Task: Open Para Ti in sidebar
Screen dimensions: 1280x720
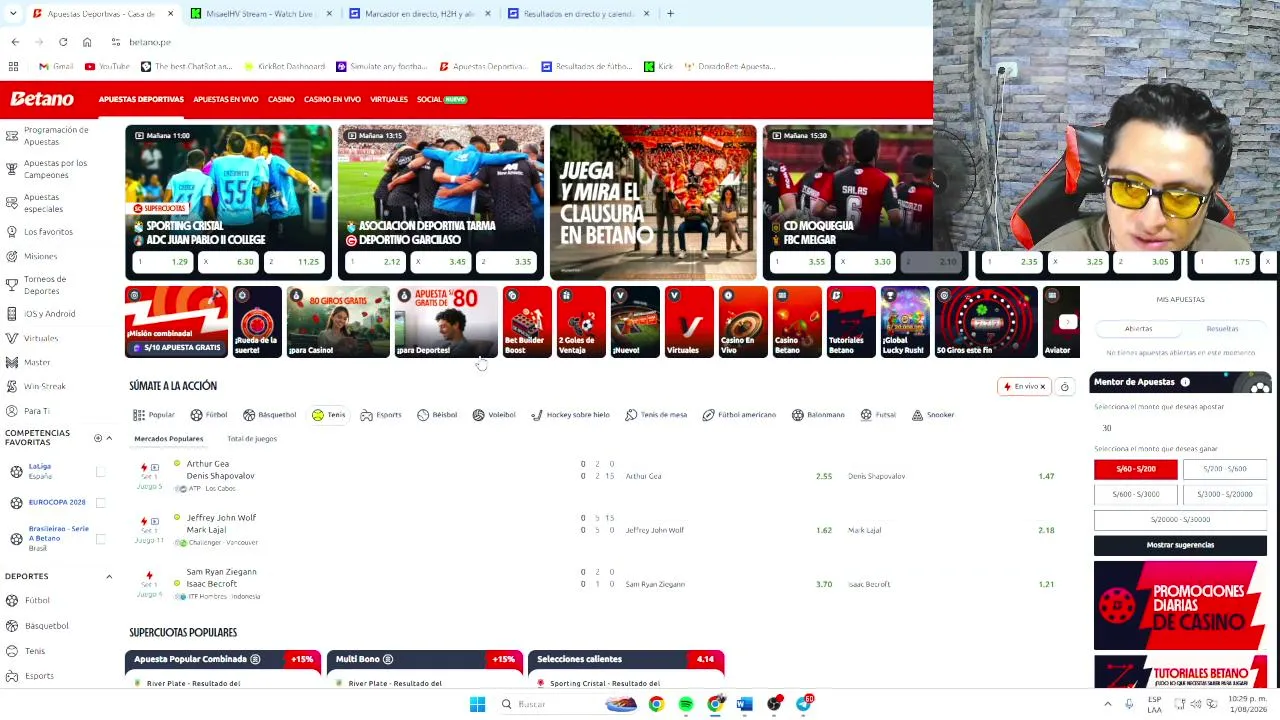Action: tap(36, 411)
